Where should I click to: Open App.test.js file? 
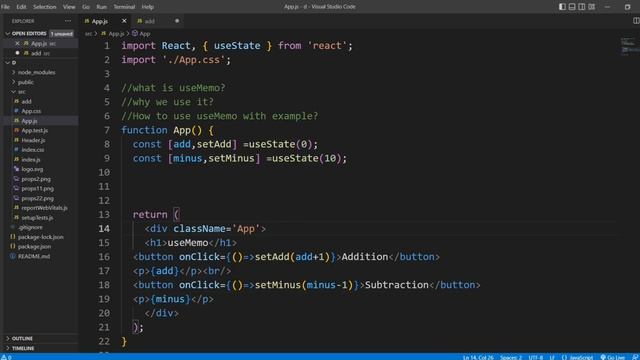pyautogui.click(x=34, y=131)
